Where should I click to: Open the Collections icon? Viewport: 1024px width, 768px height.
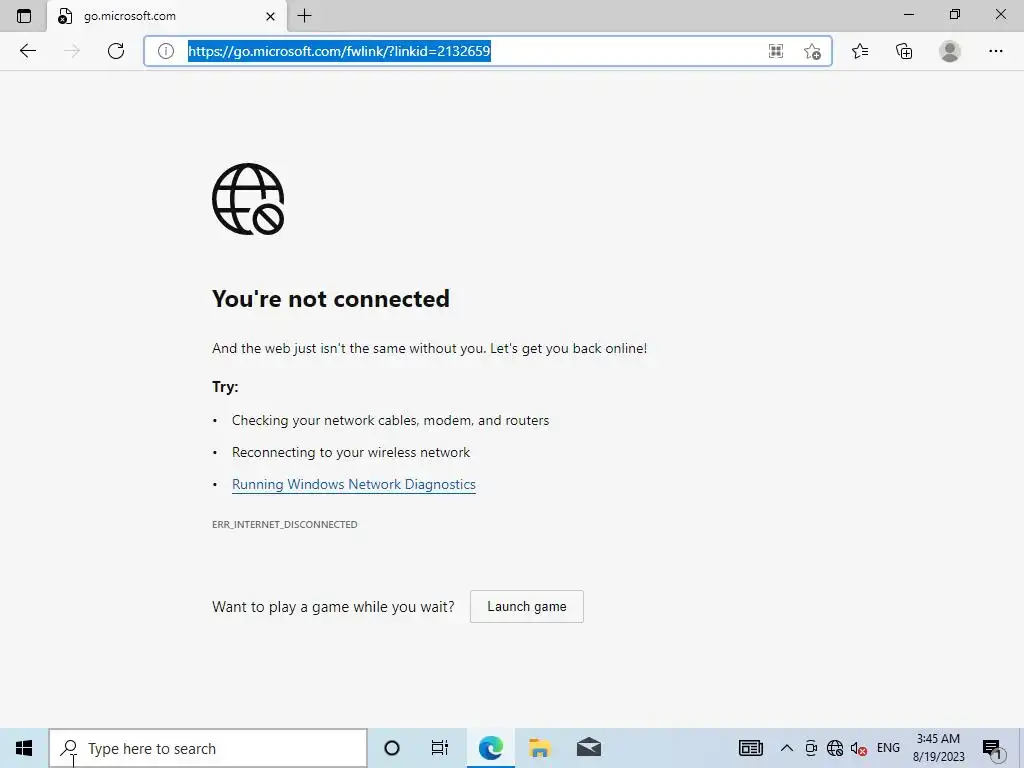pos(904,51)
